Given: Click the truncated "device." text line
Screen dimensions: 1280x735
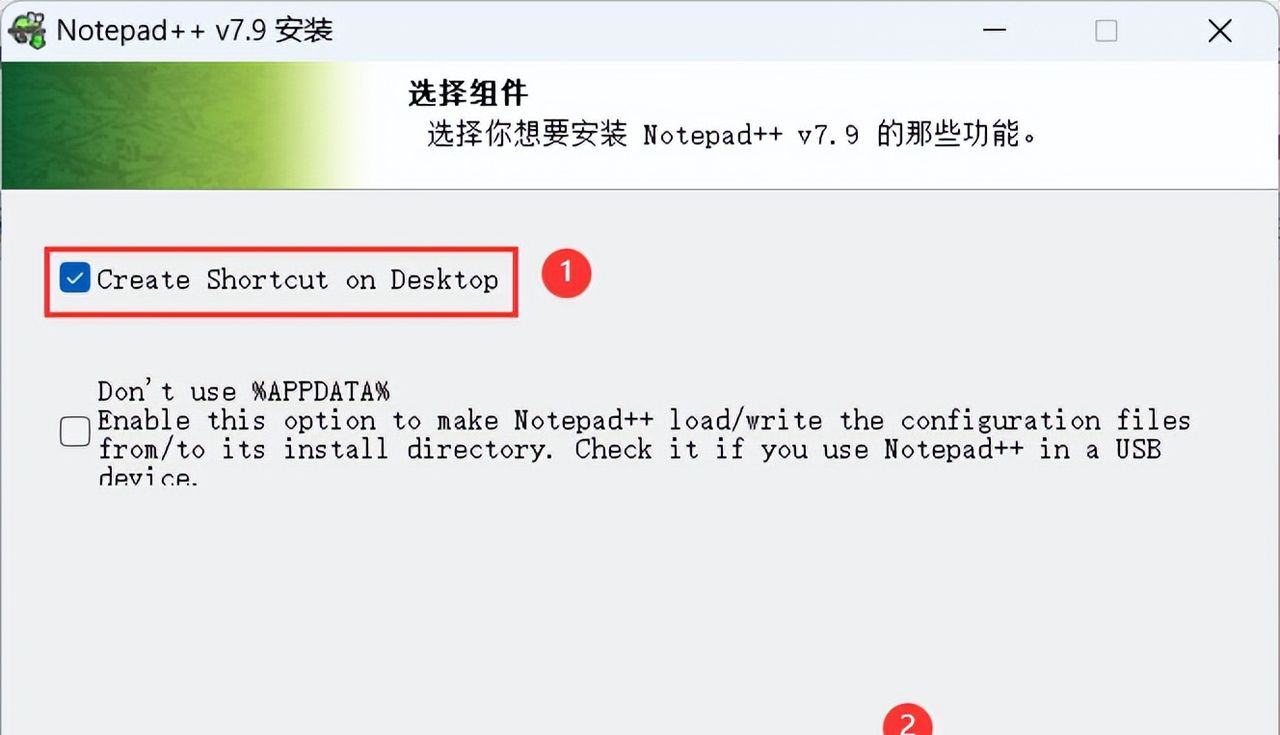Looking at the screenshot, I should tap(148, 476).
